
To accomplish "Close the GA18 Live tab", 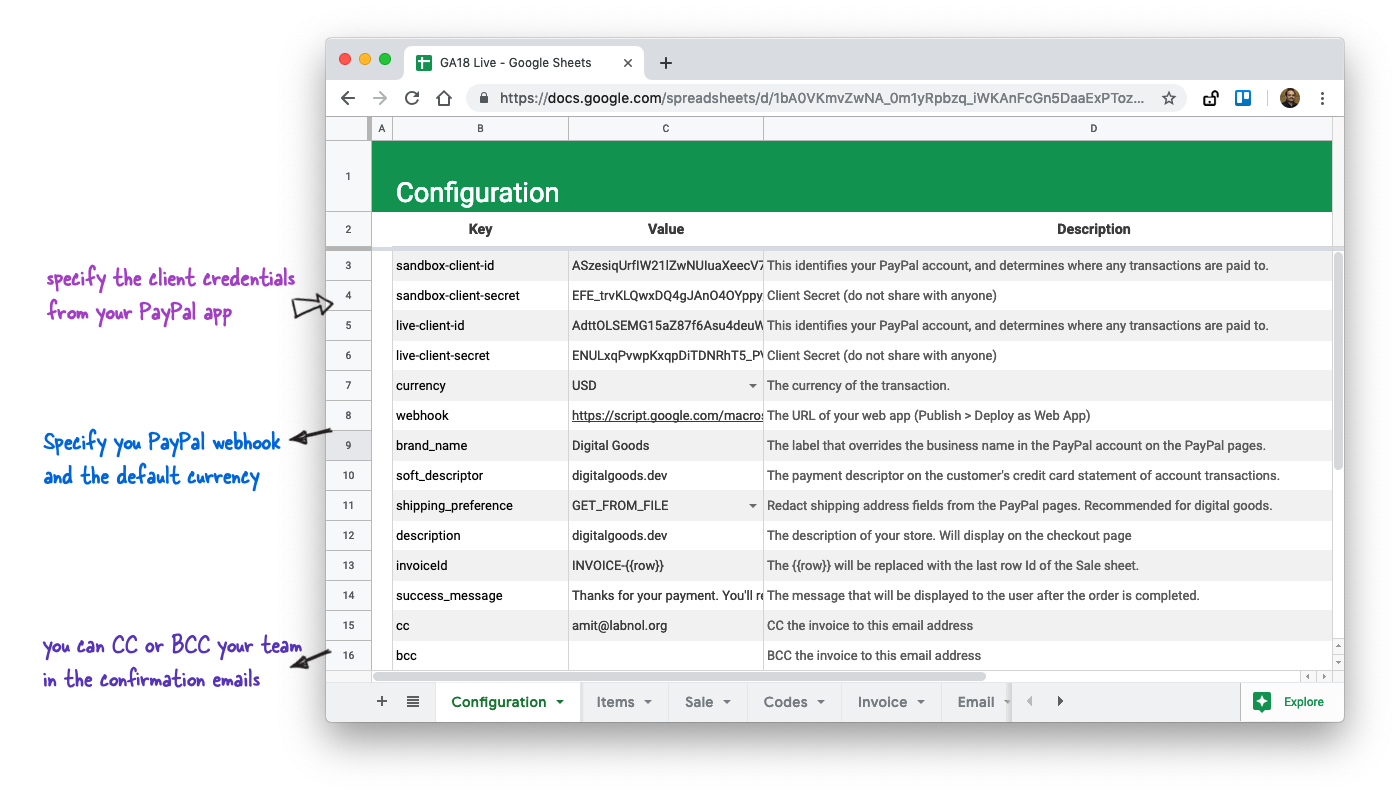I will click(x=628, y=63).
